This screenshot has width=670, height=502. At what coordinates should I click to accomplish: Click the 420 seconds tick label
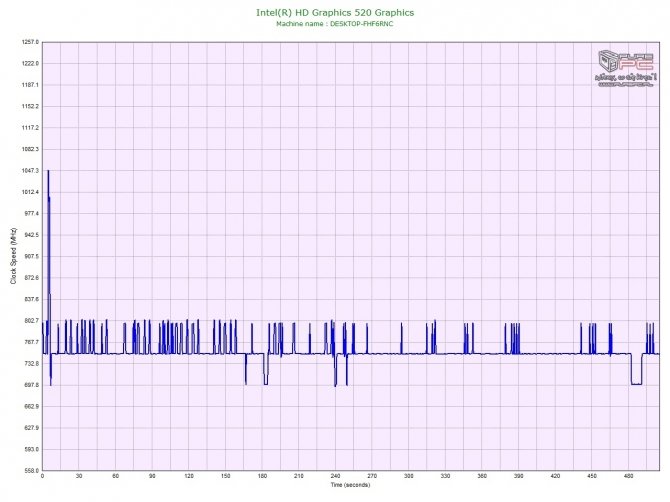pos(555,476)
